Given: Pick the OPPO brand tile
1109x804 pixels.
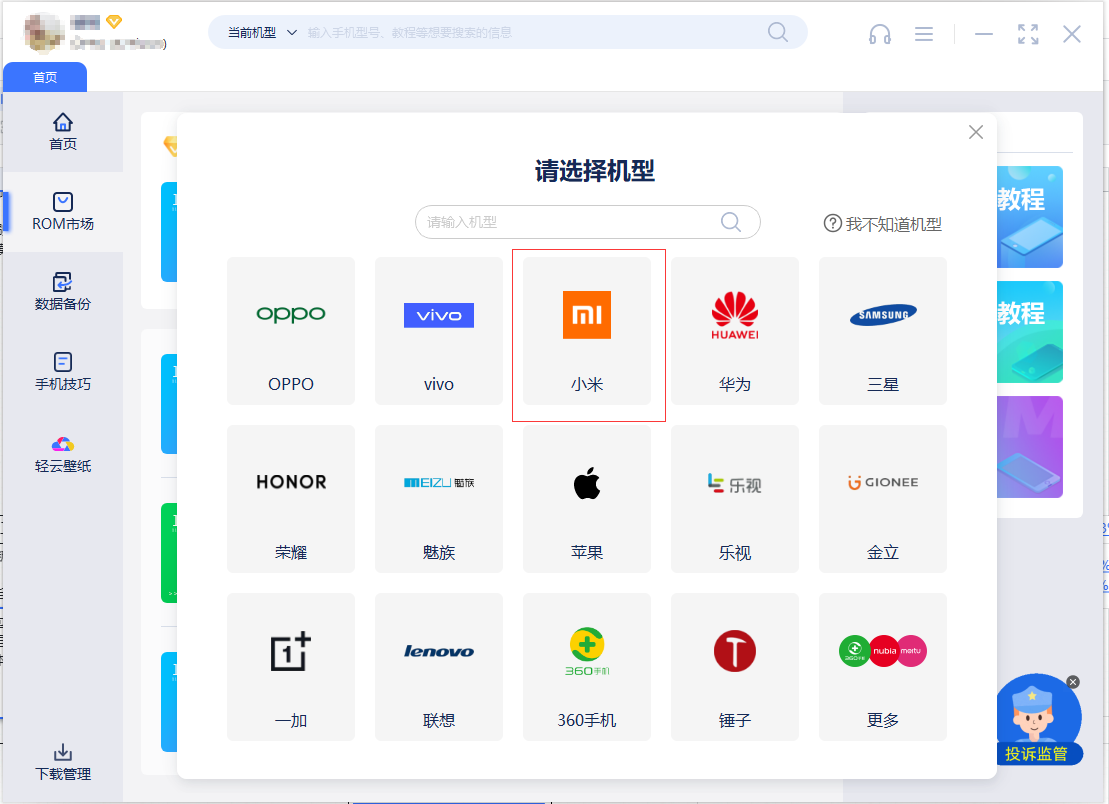Looking at the screenshot, I should click(x=291, y=331).
